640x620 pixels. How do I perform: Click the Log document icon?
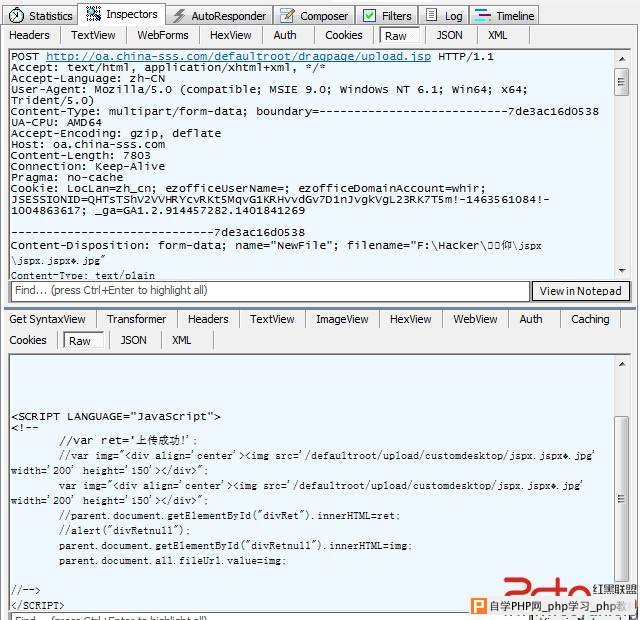click(x=431, y=15)
